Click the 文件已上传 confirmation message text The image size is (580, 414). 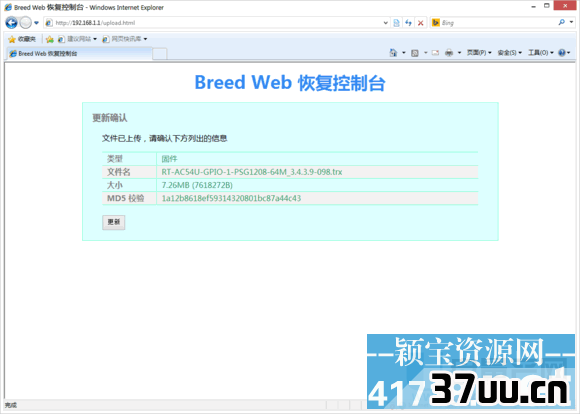point(165,138)
